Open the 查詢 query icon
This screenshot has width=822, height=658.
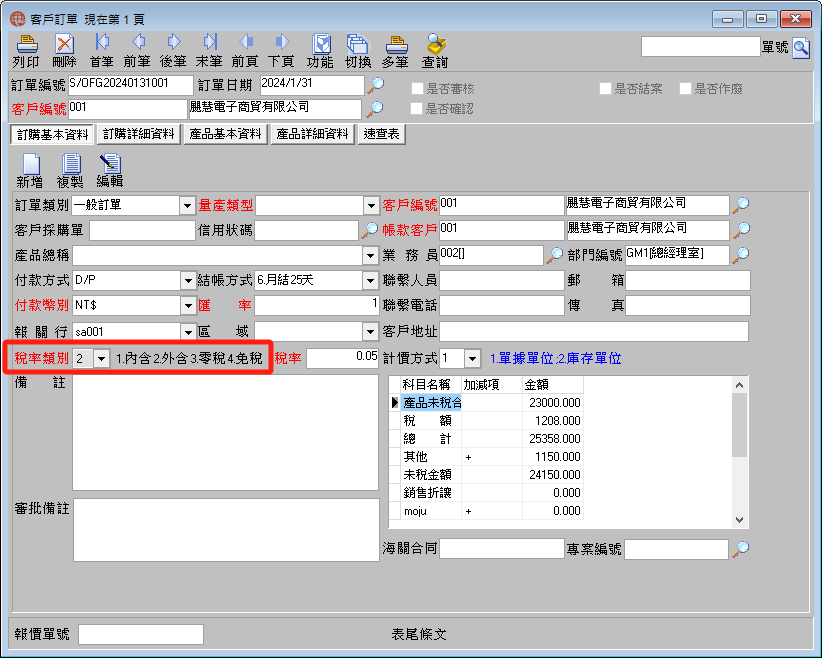click(435, 51)
